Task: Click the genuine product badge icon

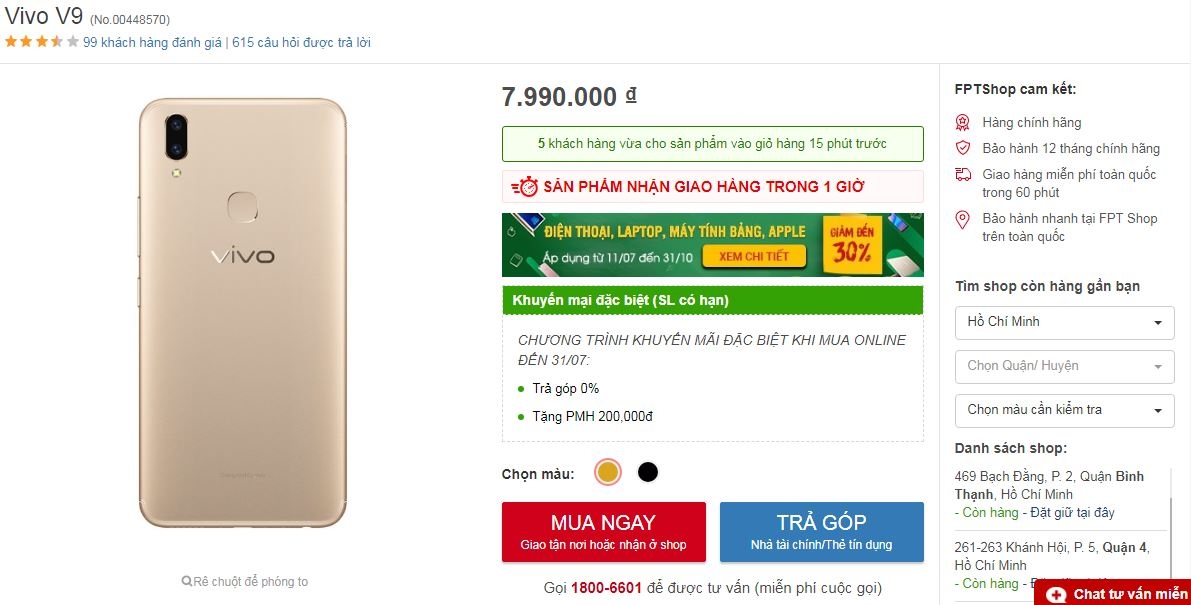Action: [x=963, y=122]
